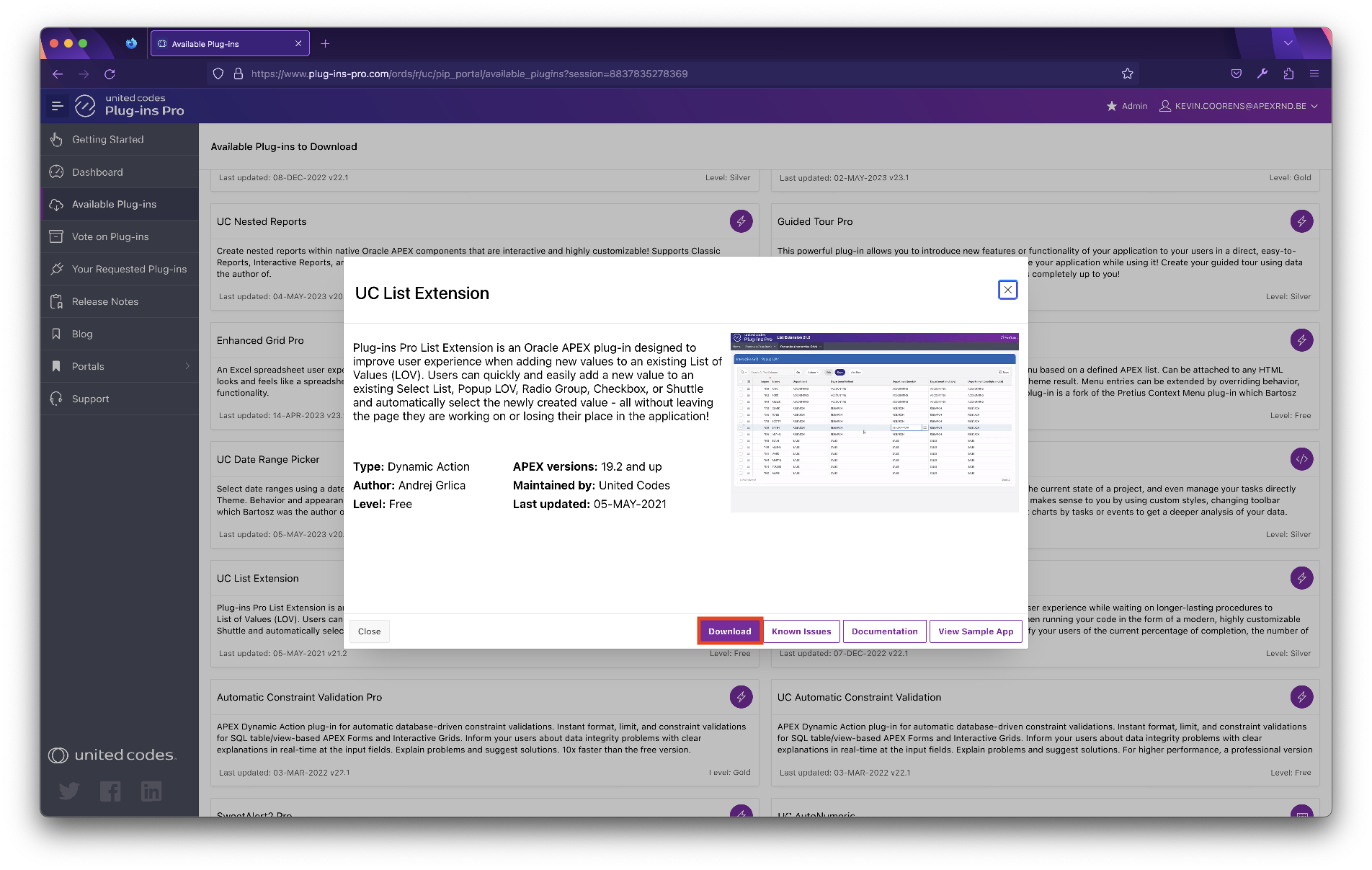Viewport: 1372px width, 870px height.
Task: Click the Blog bookmark icon
Action: pyautogui.click(x=56, y=334)
